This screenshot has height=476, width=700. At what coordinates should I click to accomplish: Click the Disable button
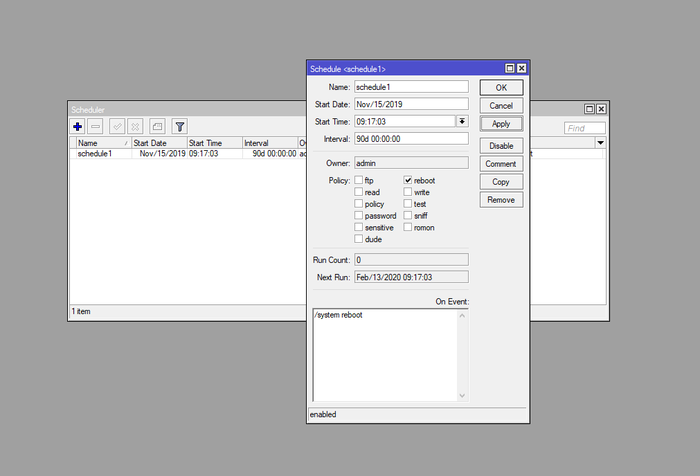coord(501,146)
